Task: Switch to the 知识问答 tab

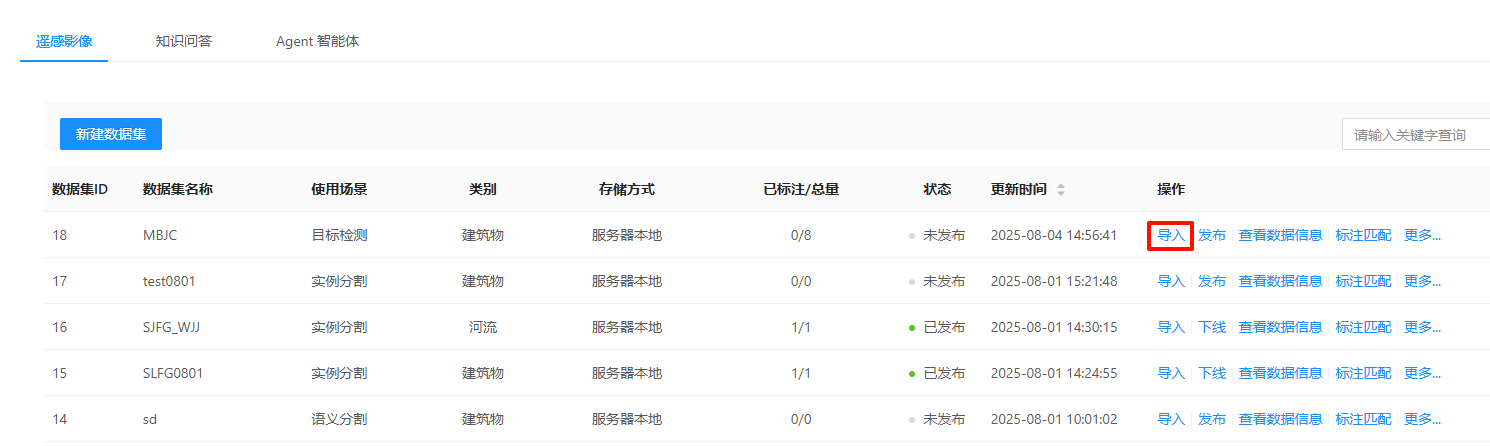Action: [x=184, y=42]
